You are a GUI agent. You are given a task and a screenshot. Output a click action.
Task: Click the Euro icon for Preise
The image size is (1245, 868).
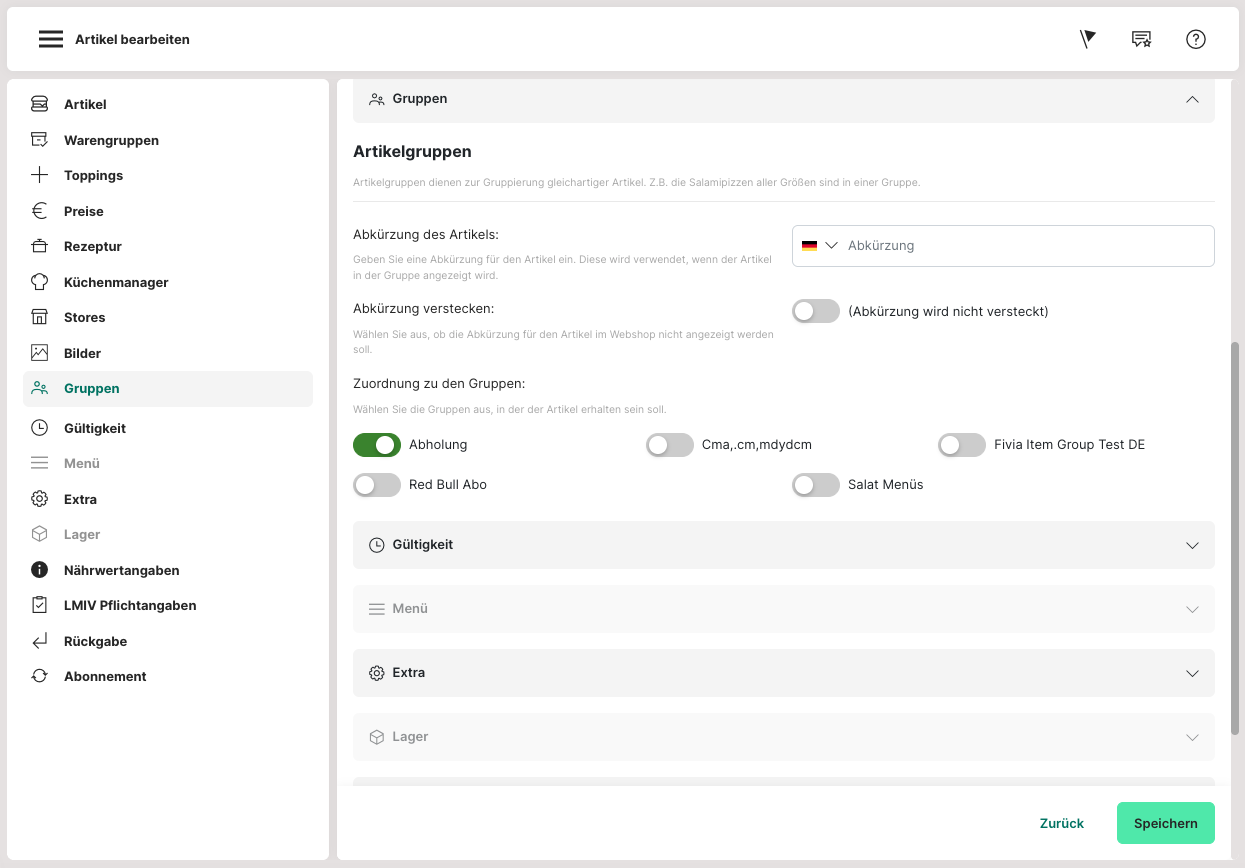[39, 211]
